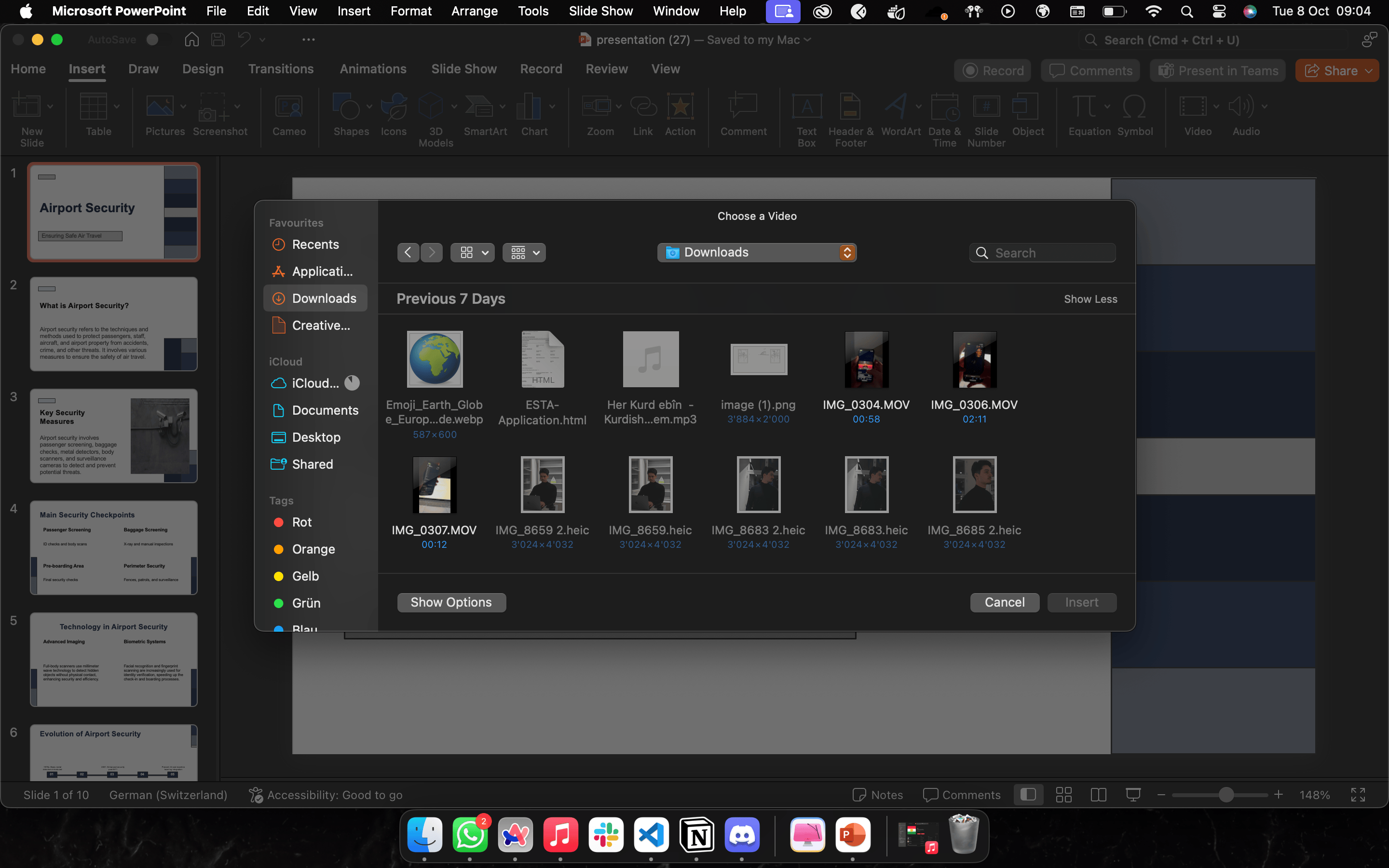
Task: Open iCloud Drive in the sidebar
Action: tap(314, 383)
